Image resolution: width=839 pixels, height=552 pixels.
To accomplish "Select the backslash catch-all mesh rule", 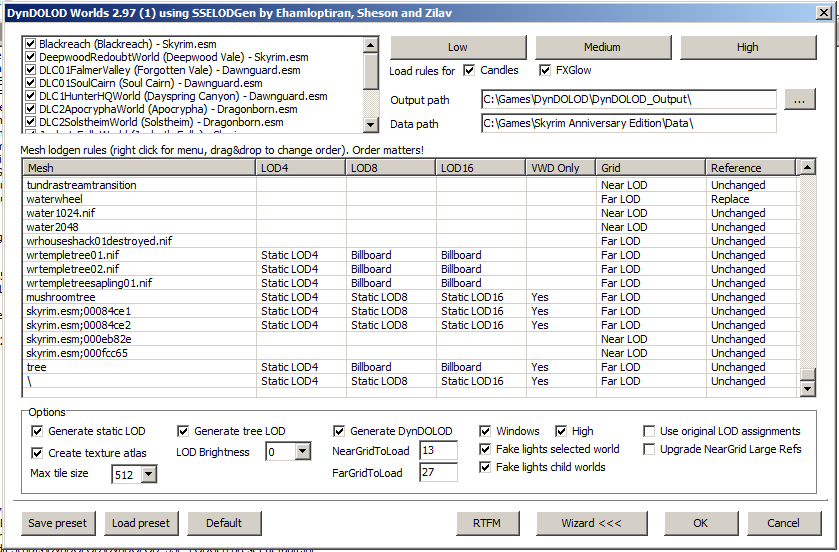I will pos(411,381).
